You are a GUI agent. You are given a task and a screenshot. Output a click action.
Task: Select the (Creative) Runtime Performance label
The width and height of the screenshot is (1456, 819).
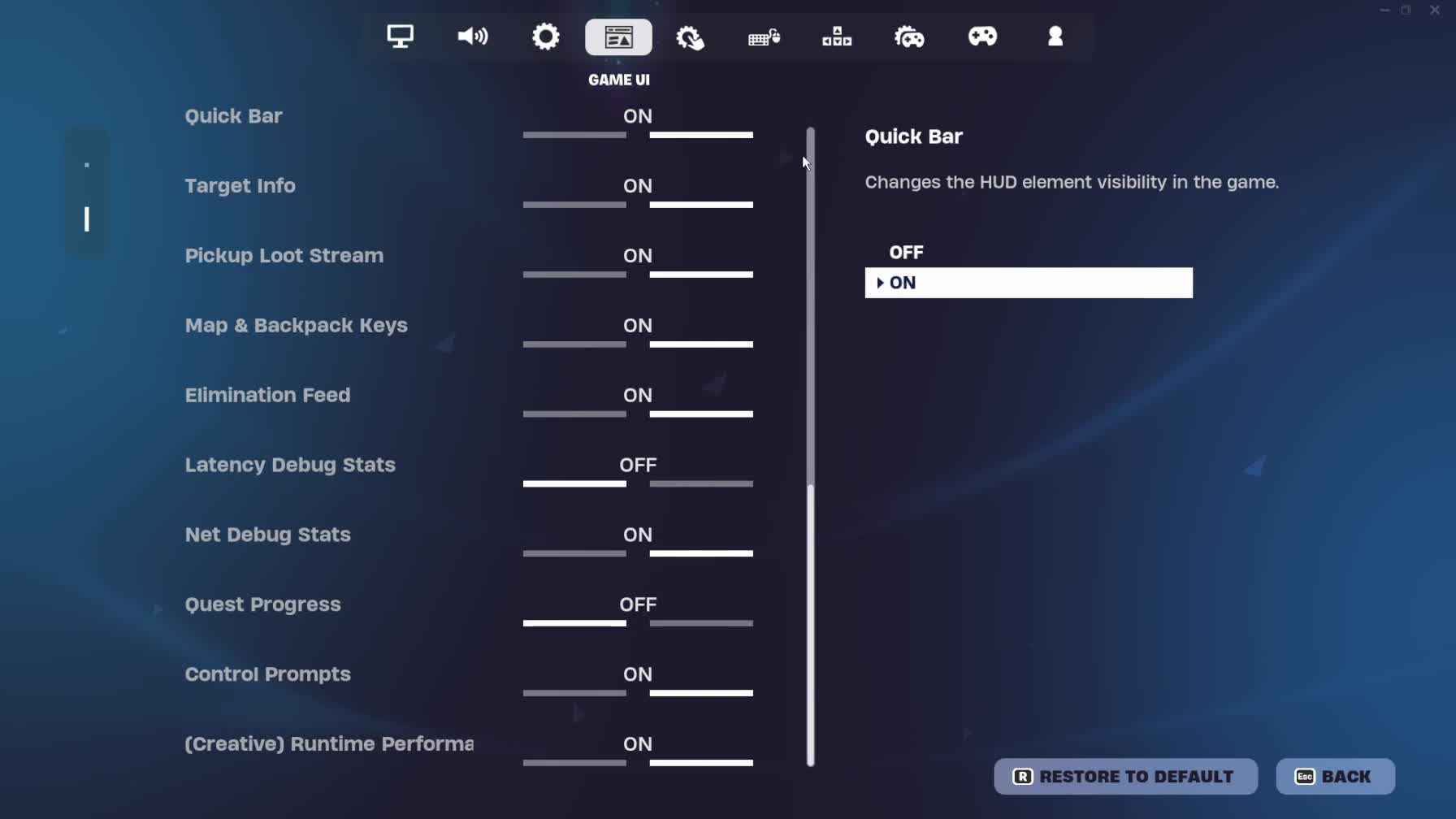(329, 744)
